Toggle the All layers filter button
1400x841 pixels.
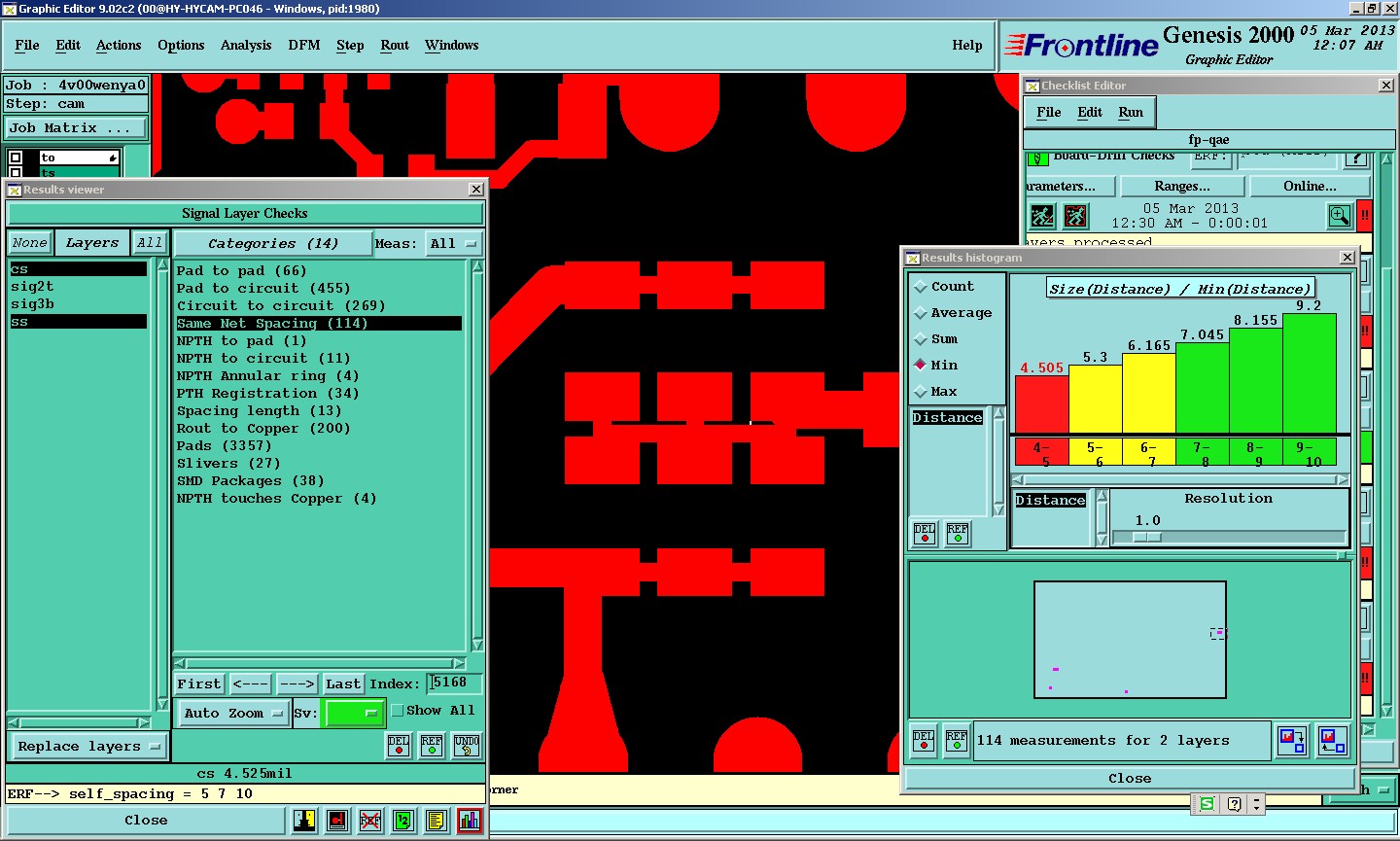(x=150, y=243)
